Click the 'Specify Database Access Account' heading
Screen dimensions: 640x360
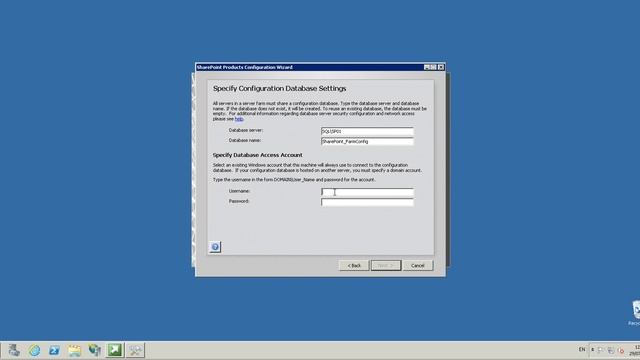pos(258,155)
